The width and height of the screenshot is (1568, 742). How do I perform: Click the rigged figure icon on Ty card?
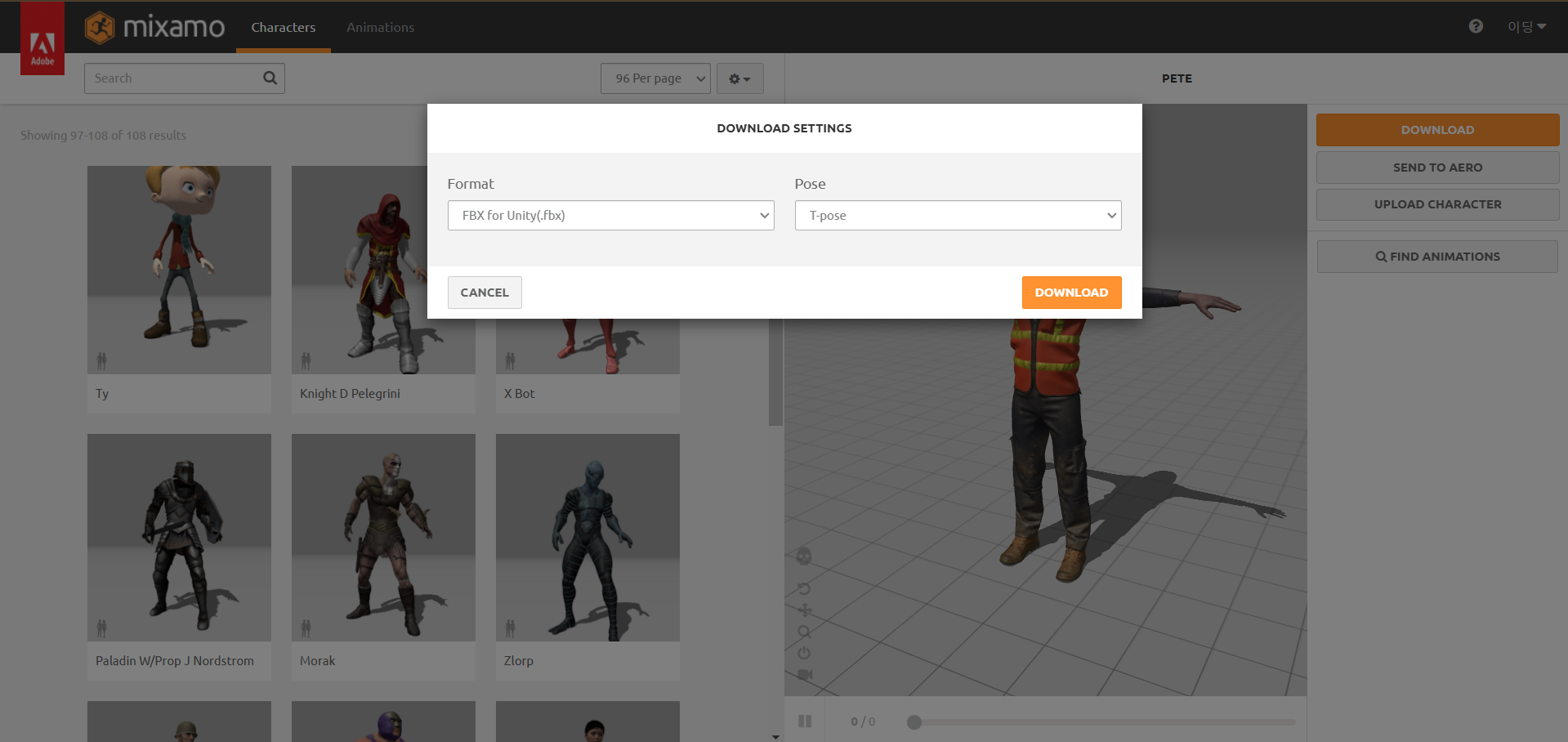(x=101, y=360)
